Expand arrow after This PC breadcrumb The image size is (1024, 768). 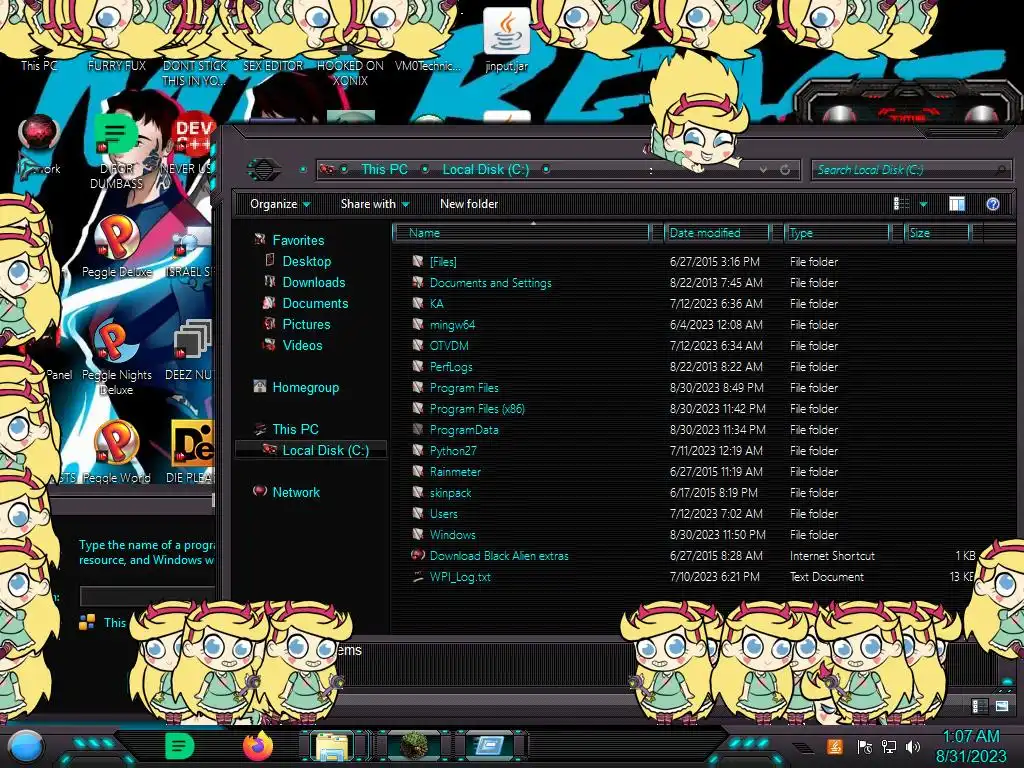(425, 169)
